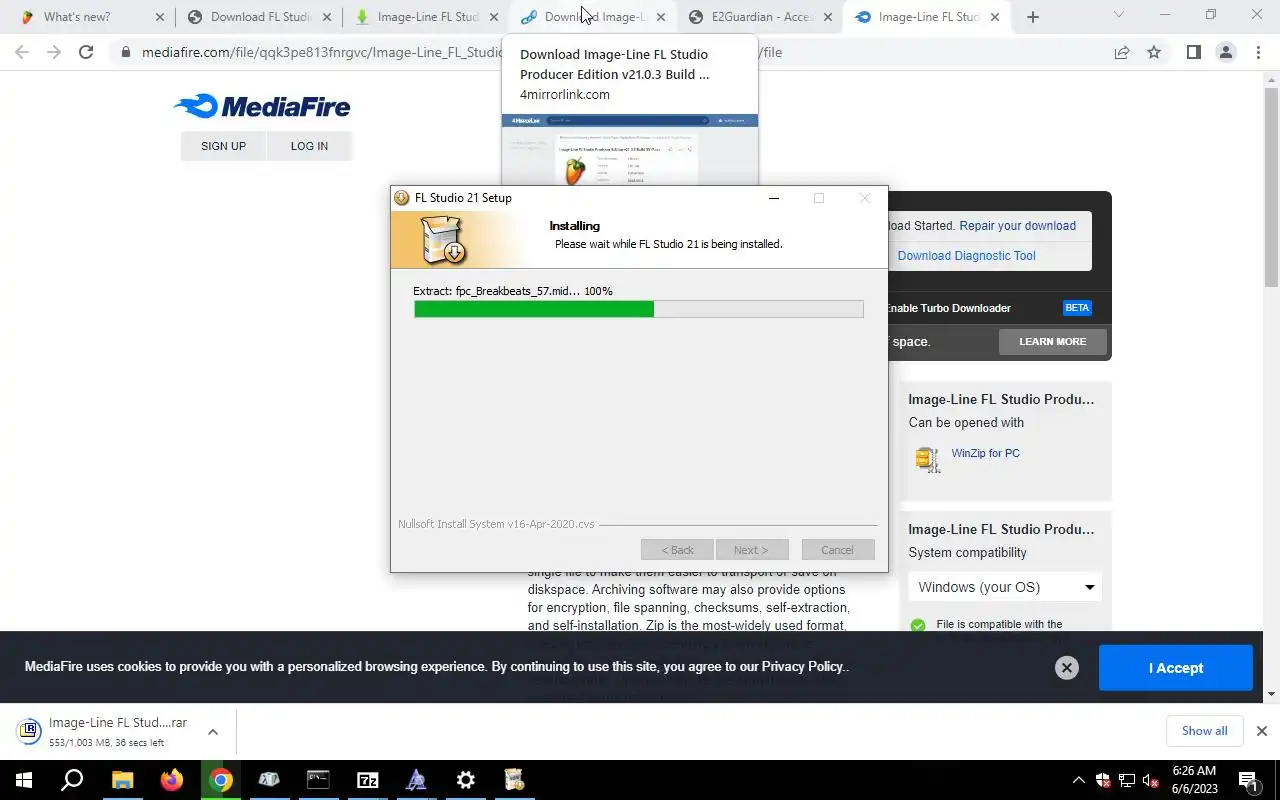Bookmark this page with the star icon
The image size is (1280, 800).
click(x=1154, y=52)
